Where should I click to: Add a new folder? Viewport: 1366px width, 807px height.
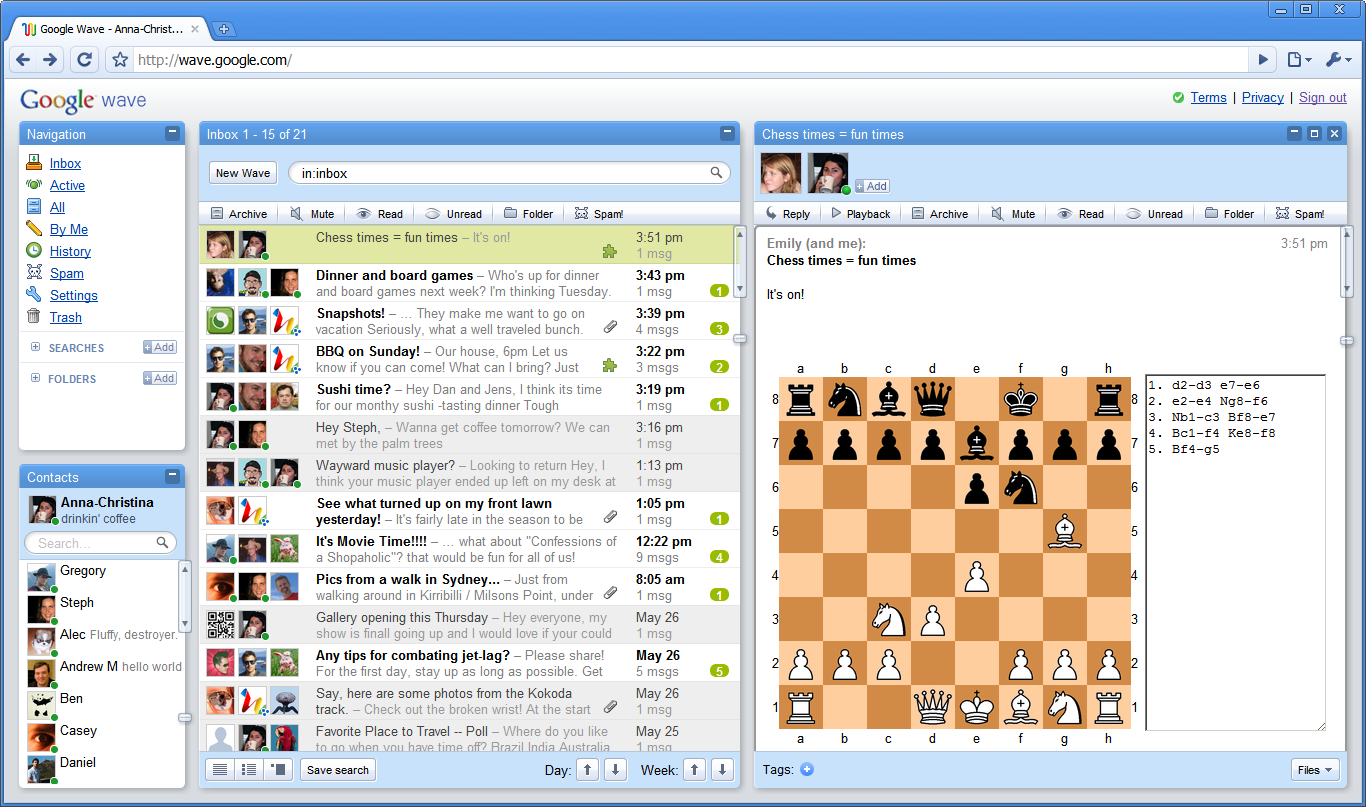(x=160, y=378)
